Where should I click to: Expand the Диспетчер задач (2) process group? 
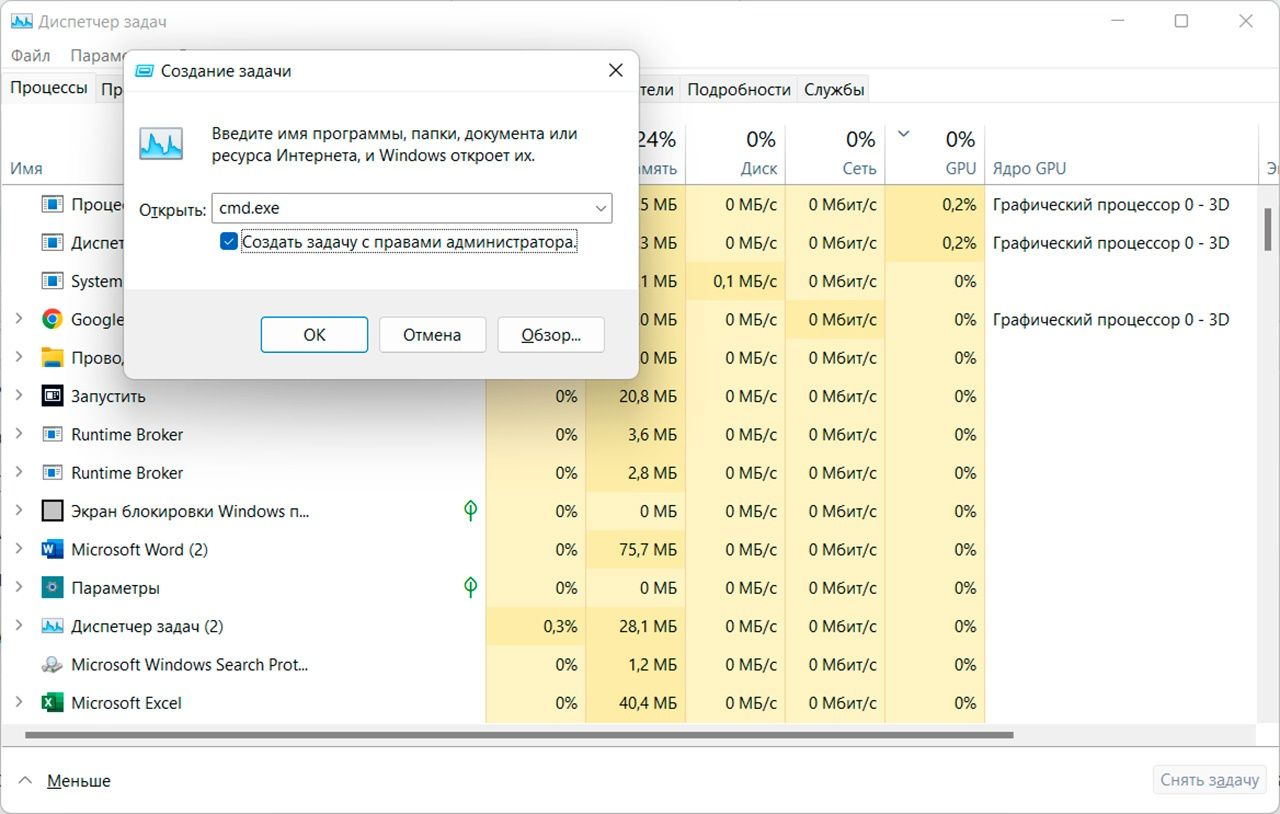(x=18, y=626)
